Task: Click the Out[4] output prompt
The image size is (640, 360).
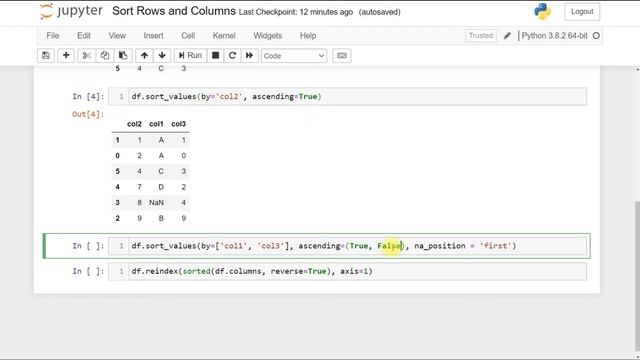Action: (88, 114)
